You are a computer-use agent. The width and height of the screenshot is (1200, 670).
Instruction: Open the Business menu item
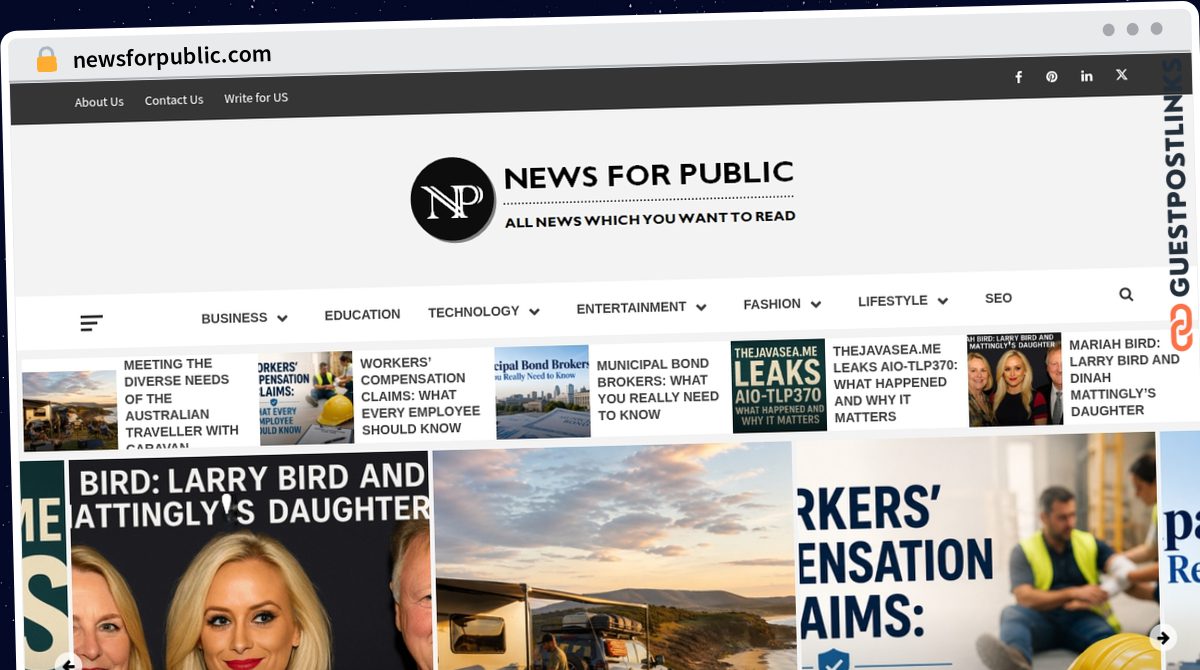[234, 318]
